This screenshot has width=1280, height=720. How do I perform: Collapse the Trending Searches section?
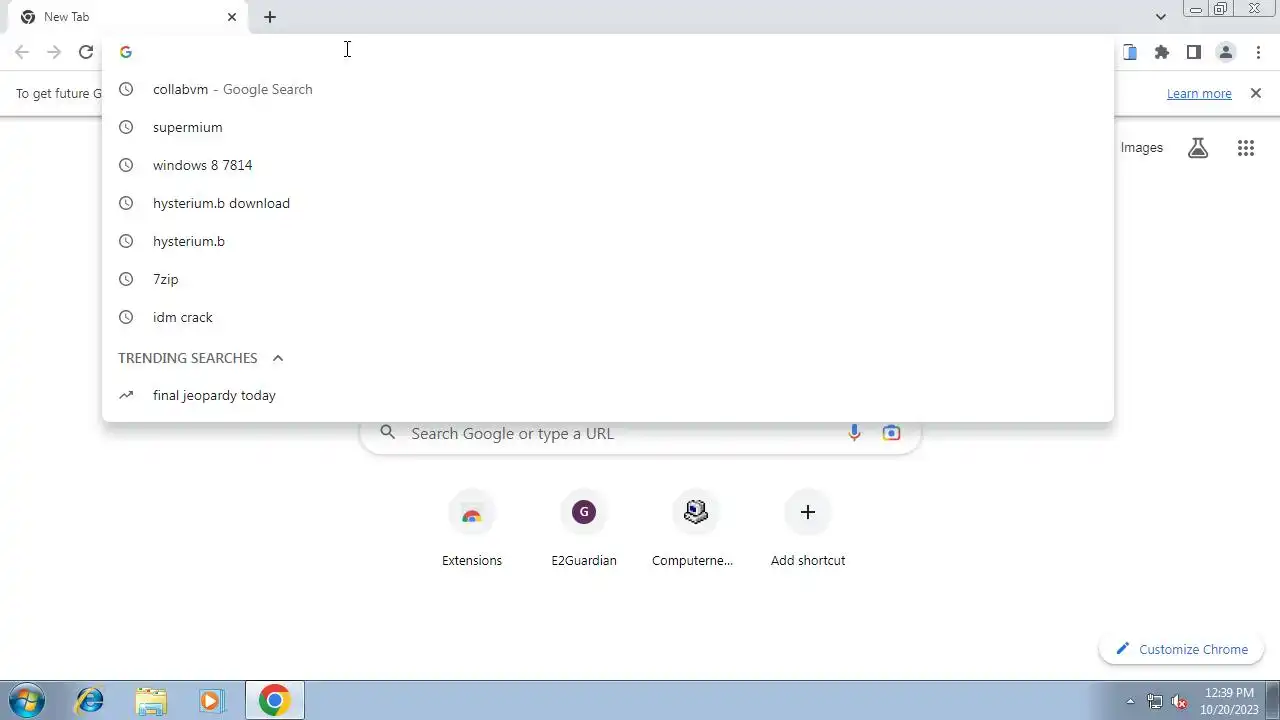tap(278, 358)
